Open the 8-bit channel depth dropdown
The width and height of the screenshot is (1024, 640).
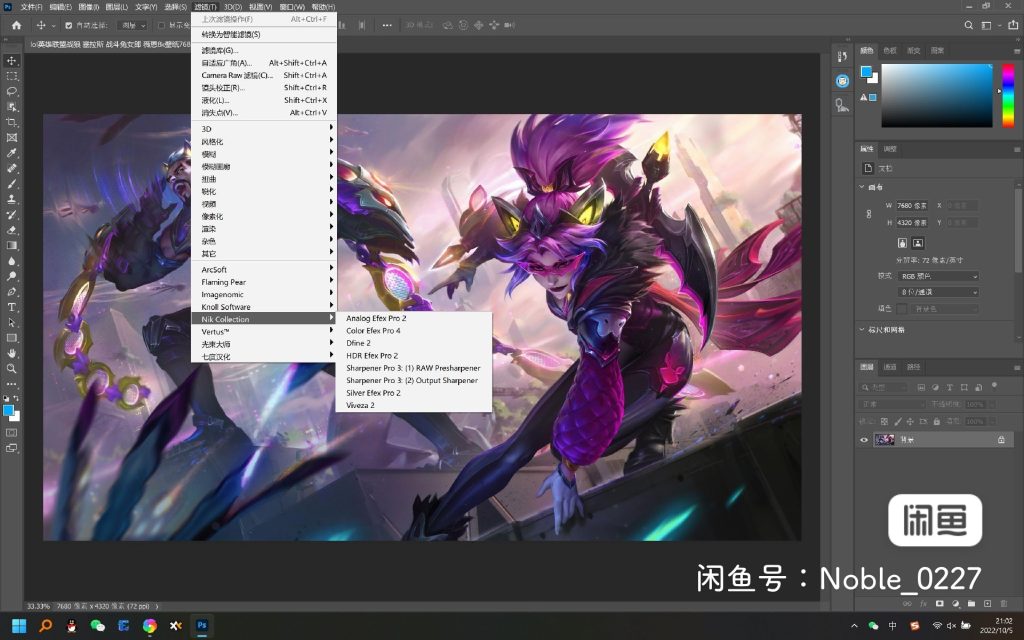pyautogui.click(x=938, y=292)
